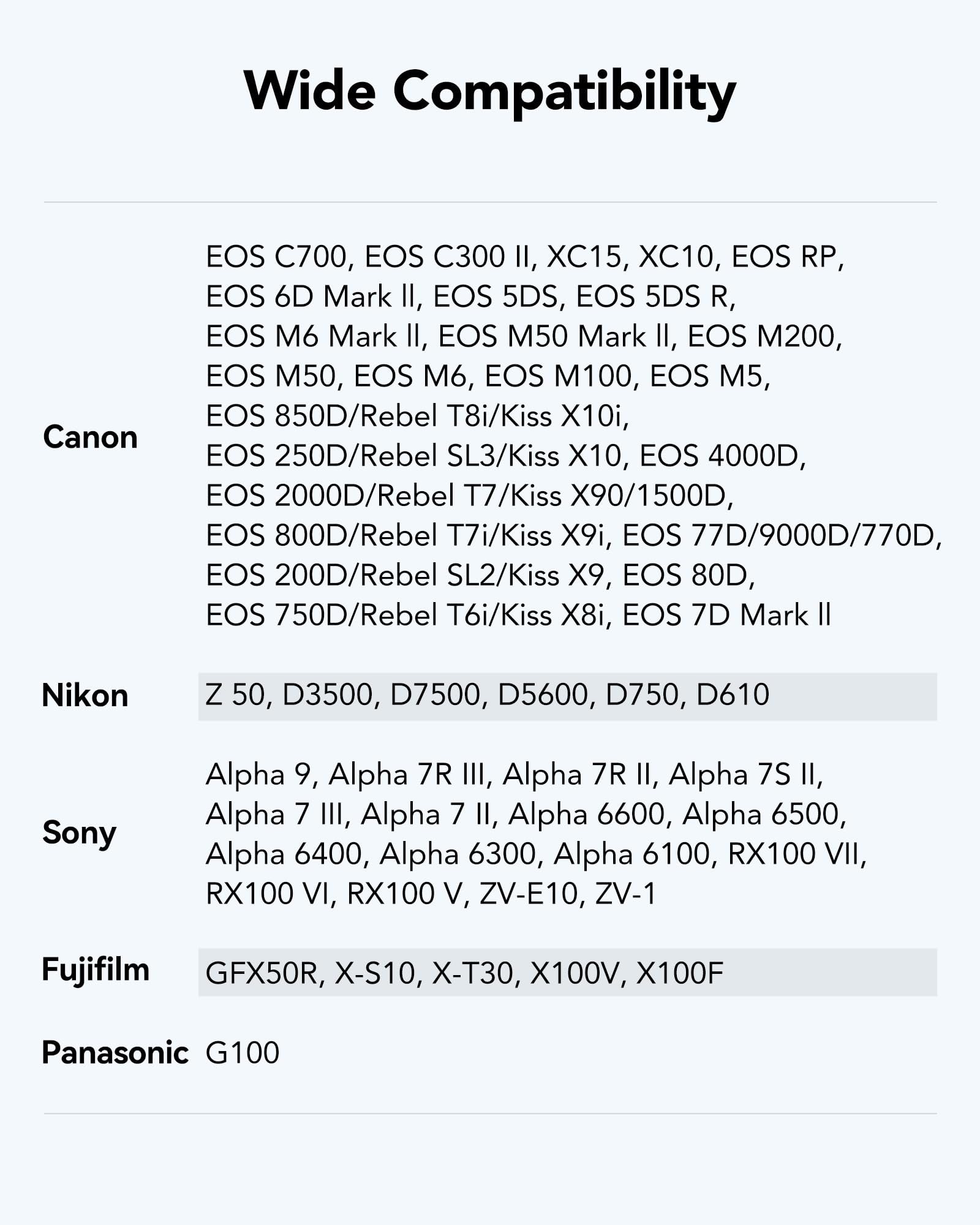Click the EOS C700 model text
Screen dimensions: 980x1225
277,257
